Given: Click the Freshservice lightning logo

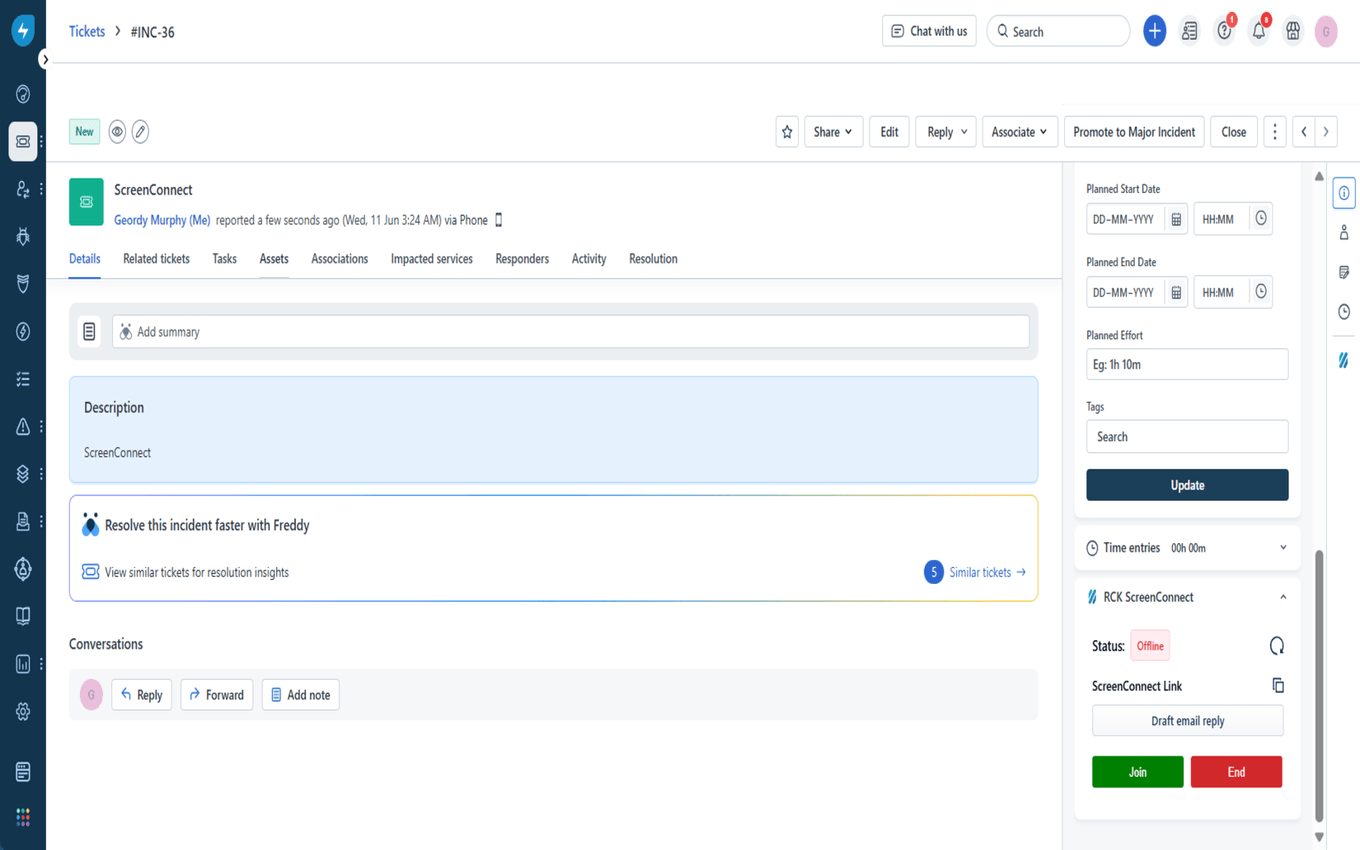Looking at the screenshot, I should pos(23,31).
